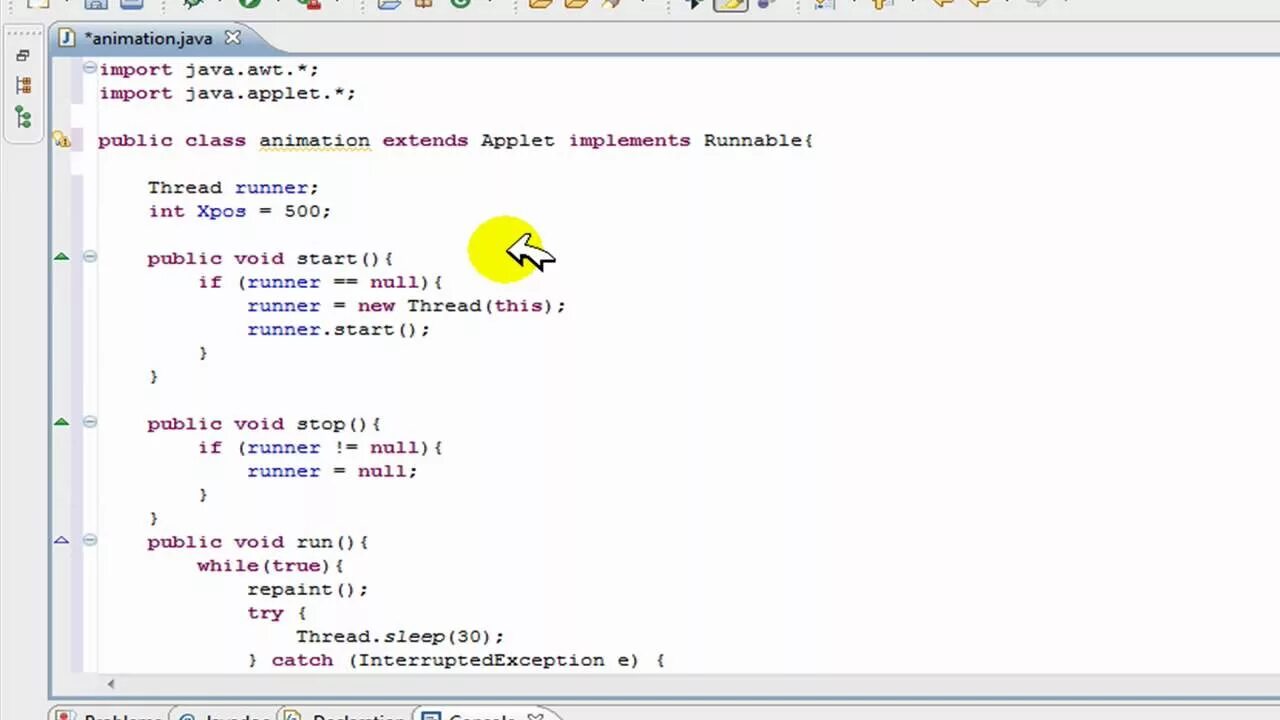Click the implements marker beside run() method
Viewport: 1280px width, 720px height.
click(x=61, y=540)
